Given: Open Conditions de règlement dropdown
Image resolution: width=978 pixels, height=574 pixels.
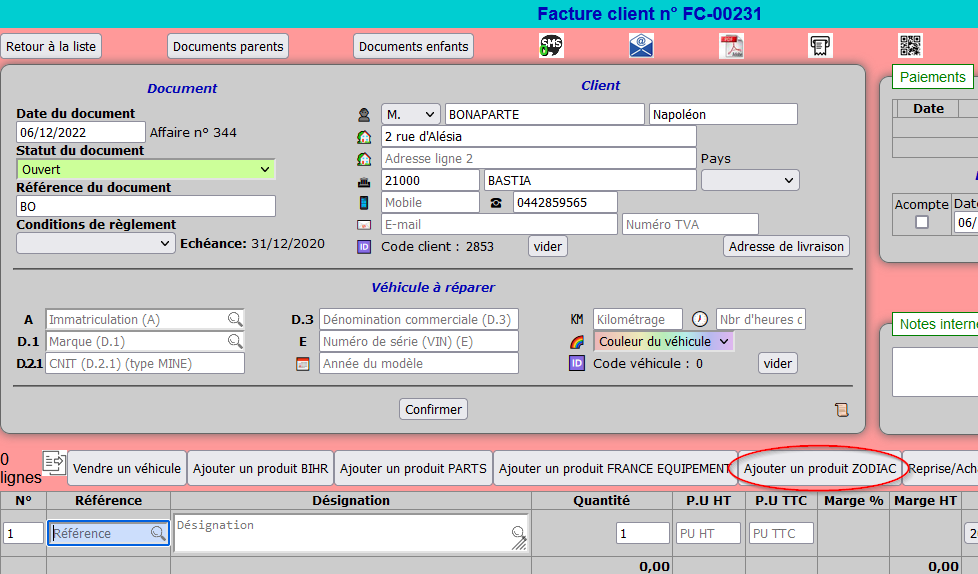Looking at the screenshot, I should [96, 243].
